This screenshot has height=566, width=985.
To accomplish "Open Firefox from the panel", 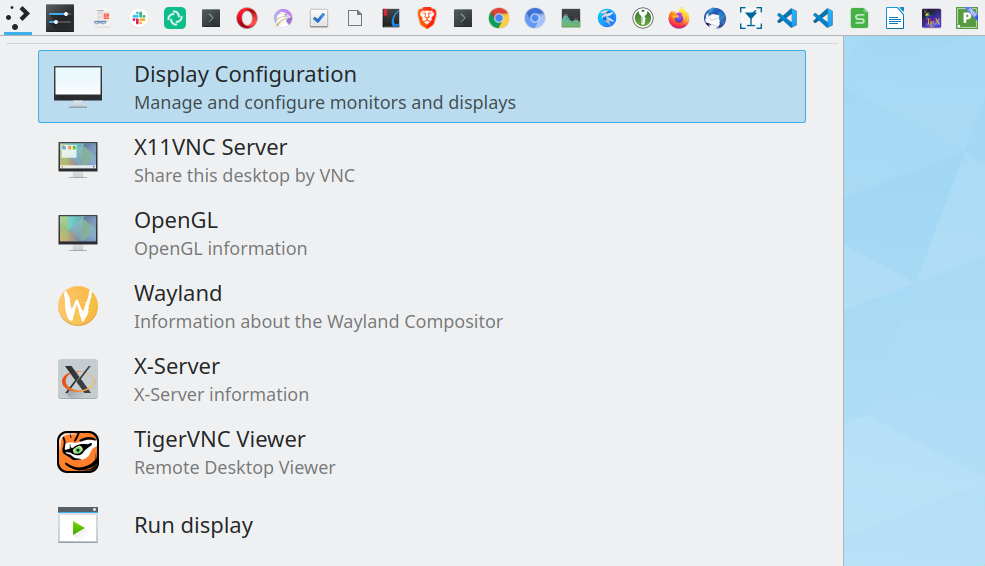I will pos(678,18).
